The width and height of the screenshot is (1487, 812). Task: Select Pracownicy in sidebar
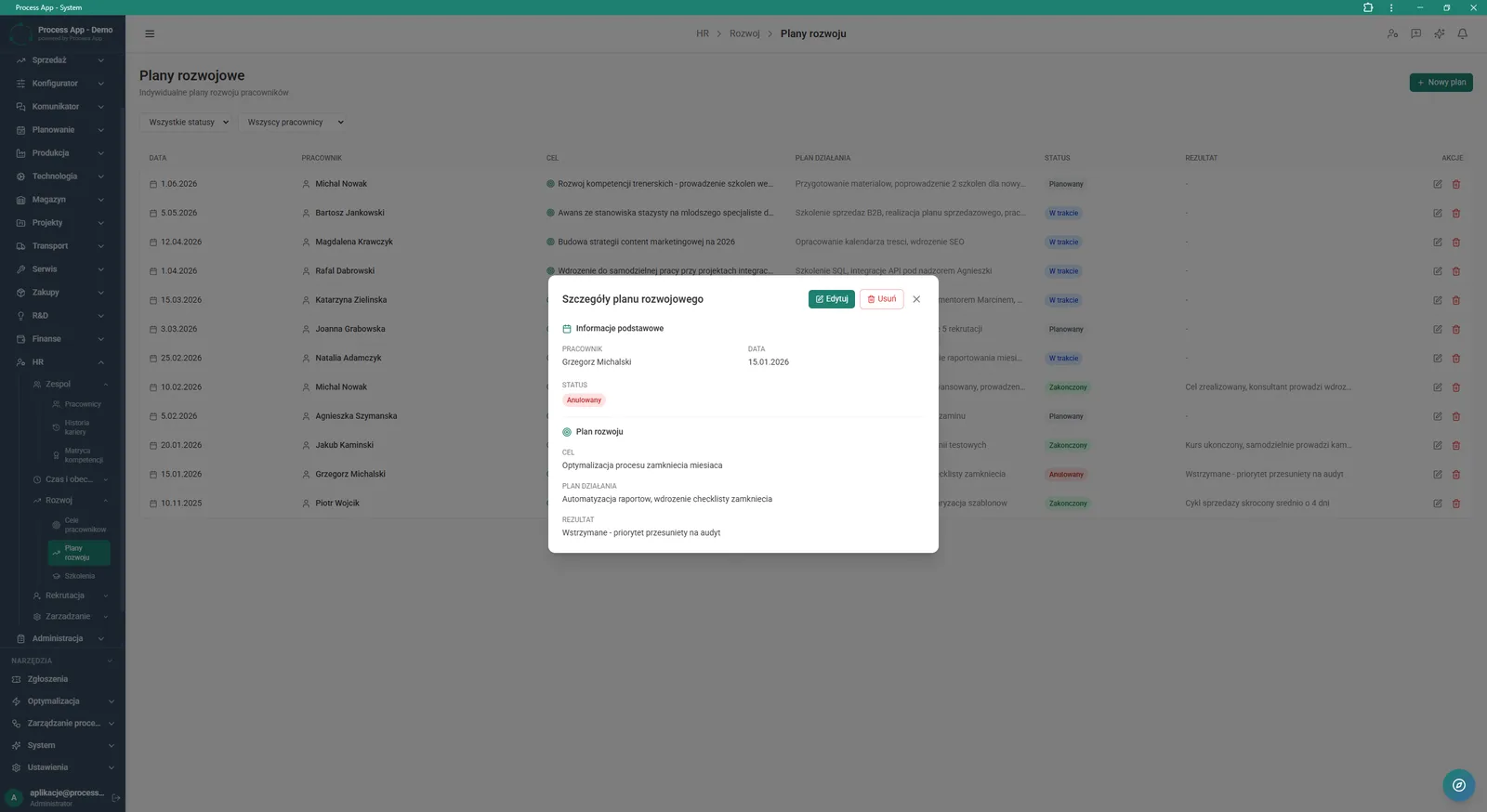[x=79, y=404]
